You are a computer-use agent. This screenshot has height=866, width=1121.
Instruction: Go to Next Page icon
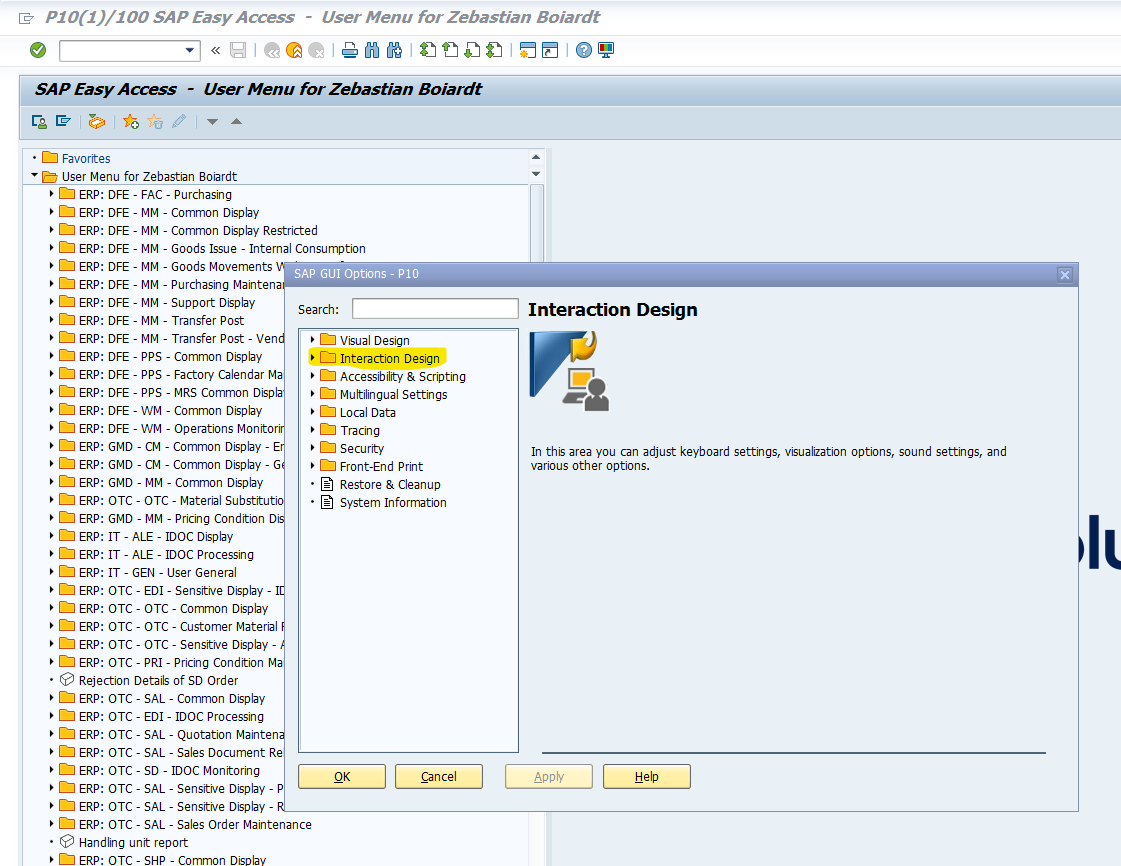(472, 50)
